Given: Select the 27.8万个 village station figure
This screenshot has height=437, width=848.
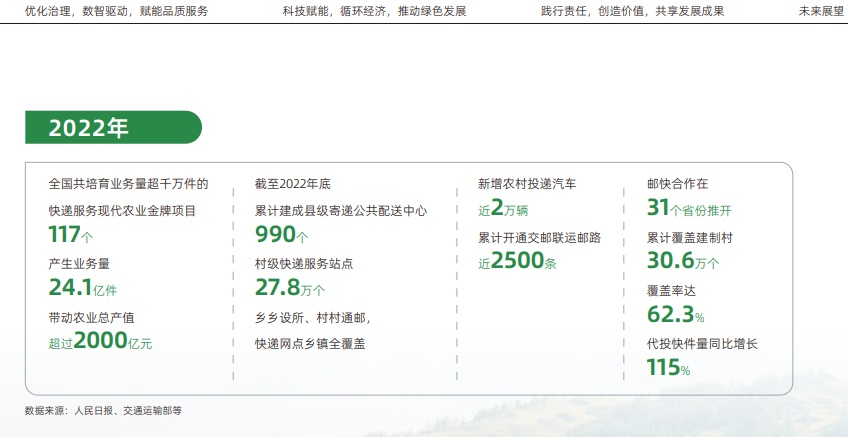Looking at the screenshot, I should 290,289.
